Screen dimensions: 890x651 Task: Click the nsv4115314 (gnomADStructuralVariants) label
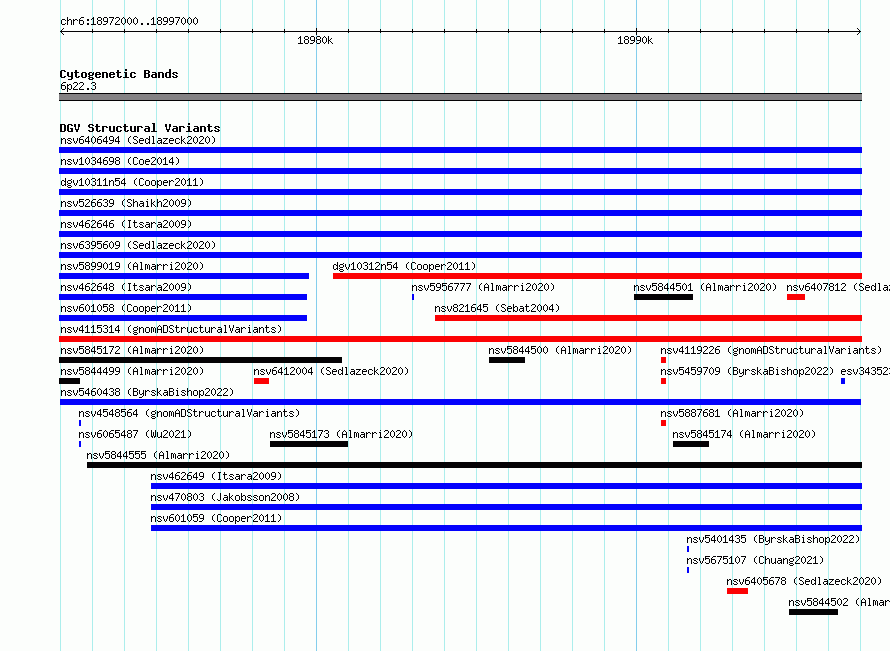pyautogui.click(x=171, y=329)
